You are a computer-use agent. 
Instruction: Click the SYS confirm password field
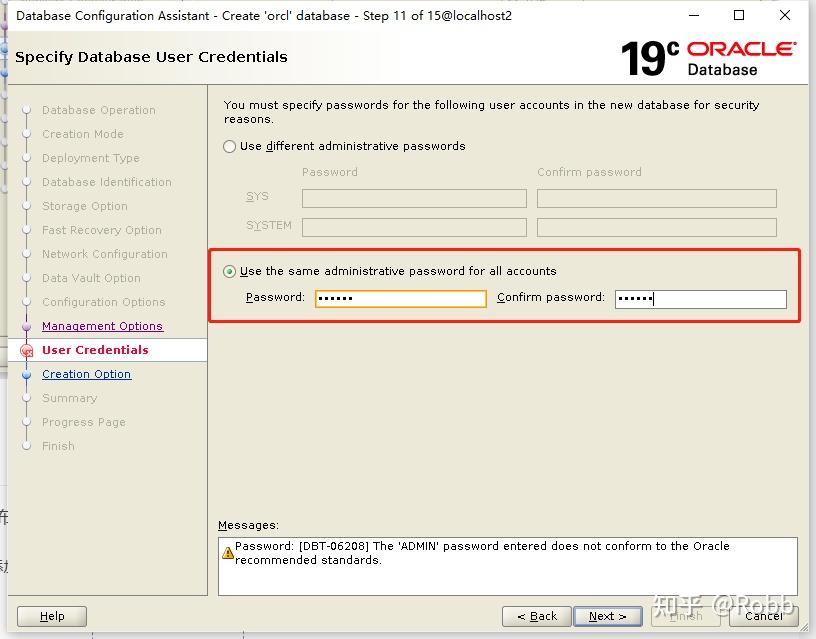click(x=657, y=198)
